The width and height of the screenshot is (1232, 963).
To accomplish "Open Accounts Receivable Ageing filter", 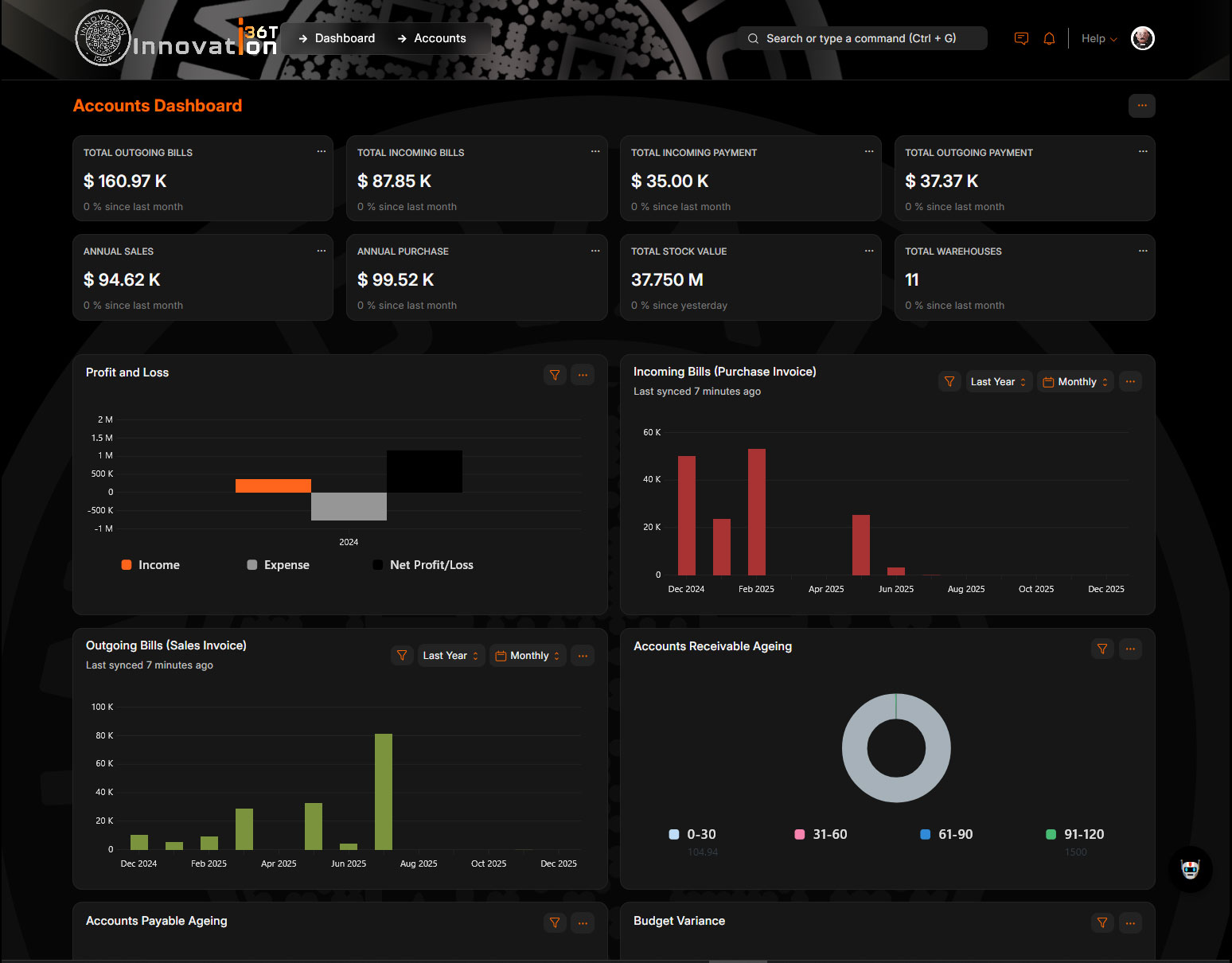I will (x=1102, y=649).
